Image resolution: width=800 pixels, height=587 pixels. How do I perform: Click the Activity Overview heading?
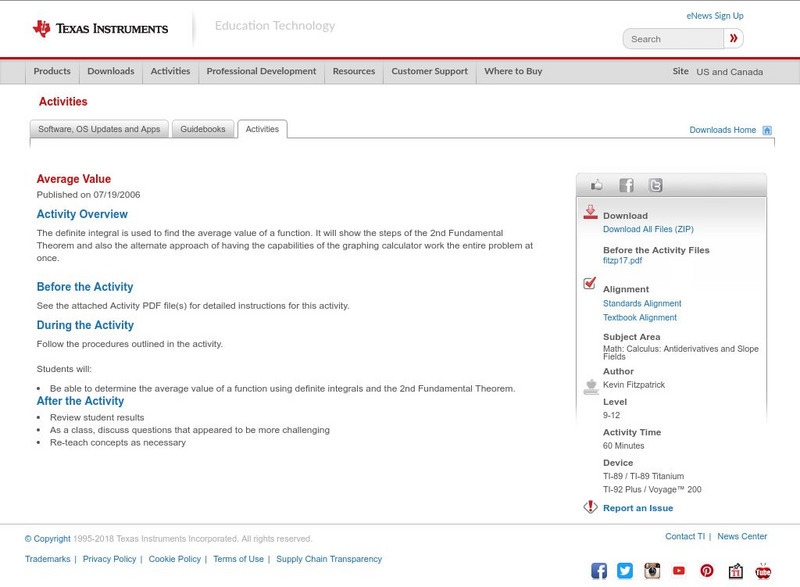(x=82, y=214)
